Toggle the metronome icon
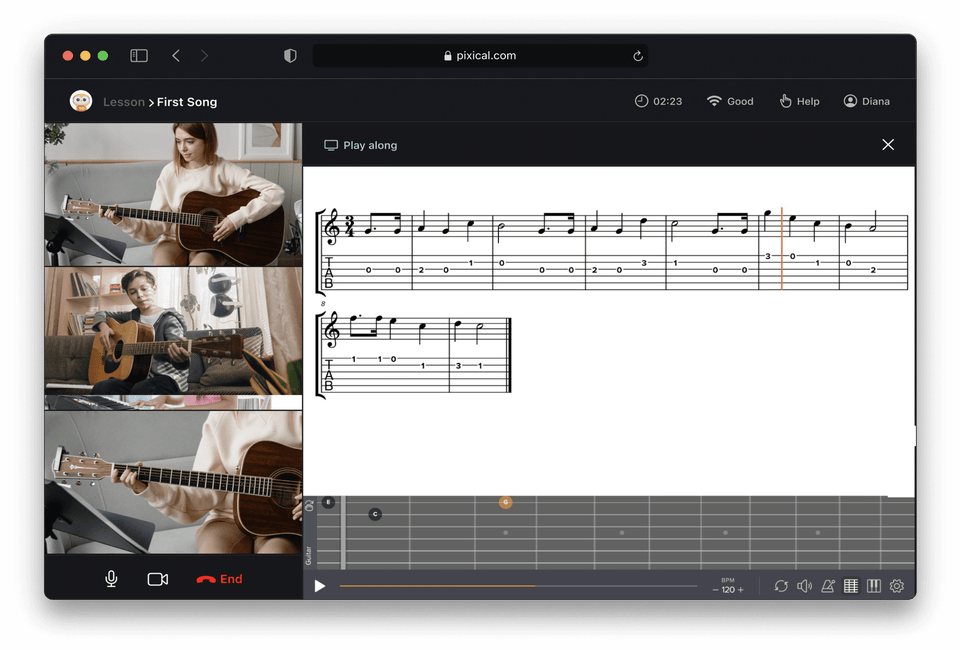 828,586
